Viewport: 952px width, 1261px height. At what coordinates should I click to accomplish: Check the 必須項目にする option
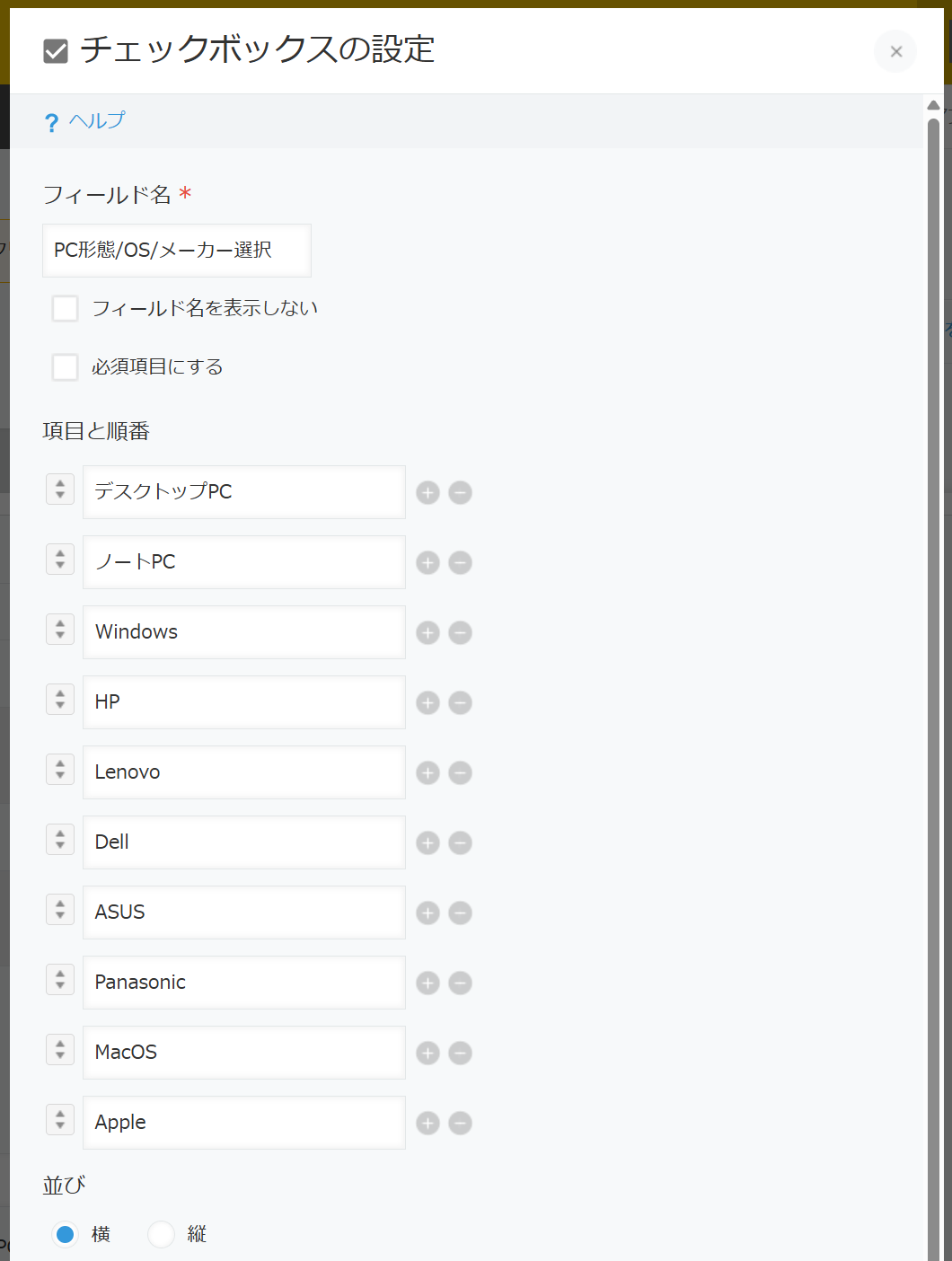point(65,366)
